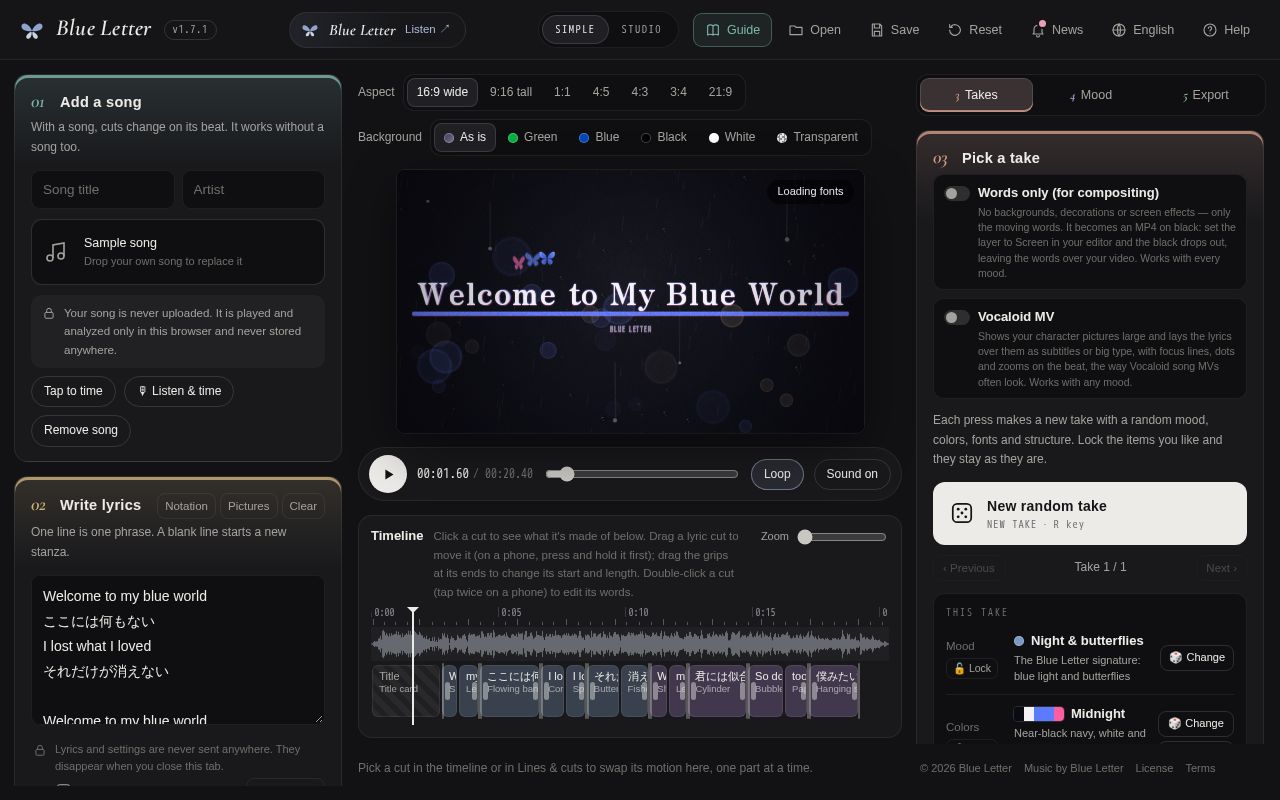Select 9:16 tall aspect

click(511, 92)
